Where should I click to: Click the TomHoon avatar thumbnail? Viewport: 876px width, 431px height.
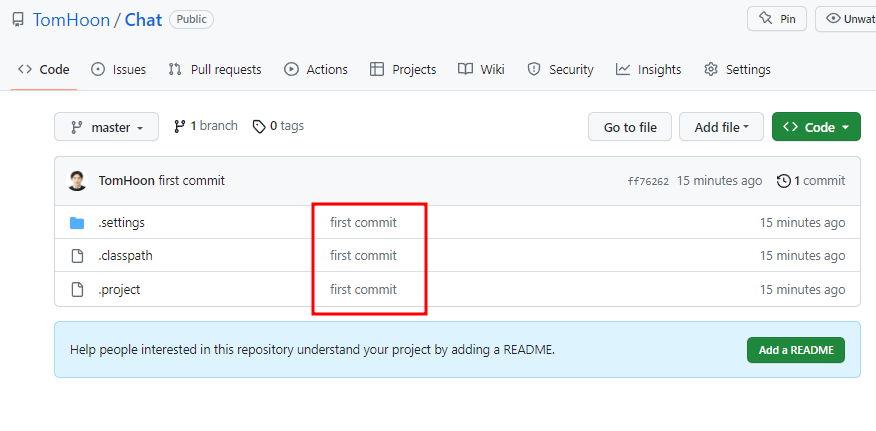pyautogui.click(x=77, y=181)
